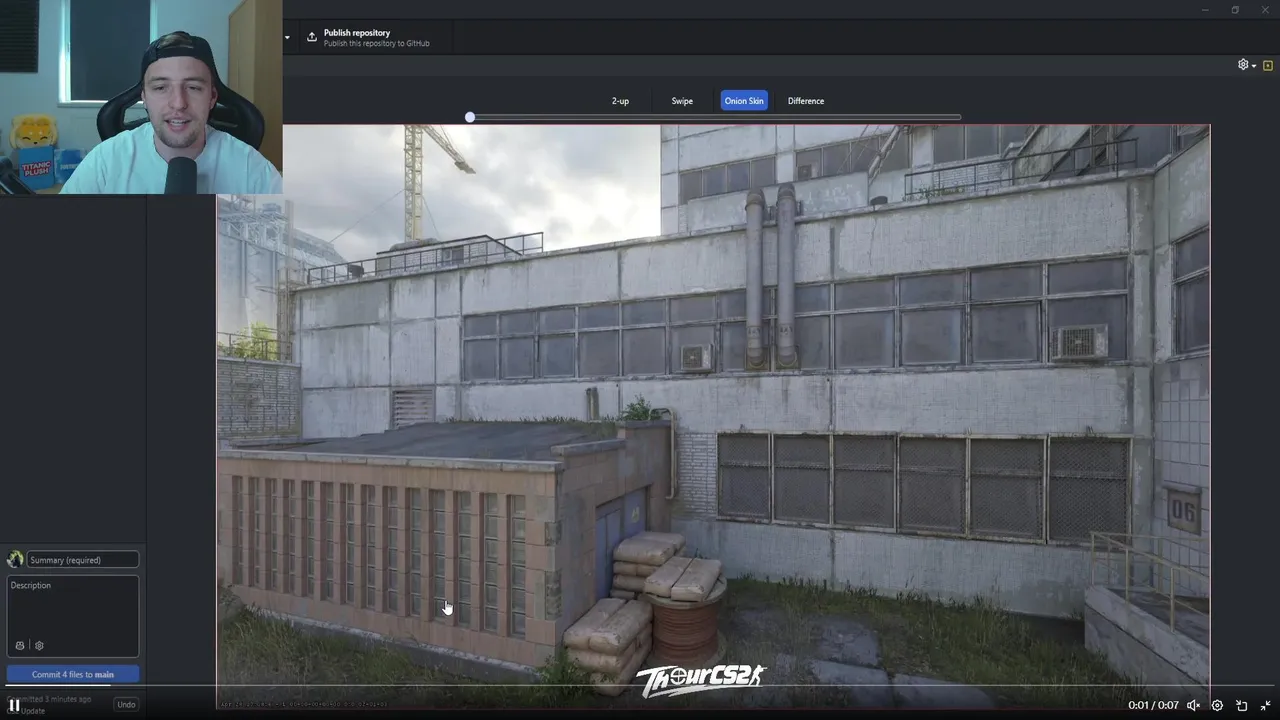Click the Description text area
The width and height of the screenshot is (1280, 720).
(73, 605)
